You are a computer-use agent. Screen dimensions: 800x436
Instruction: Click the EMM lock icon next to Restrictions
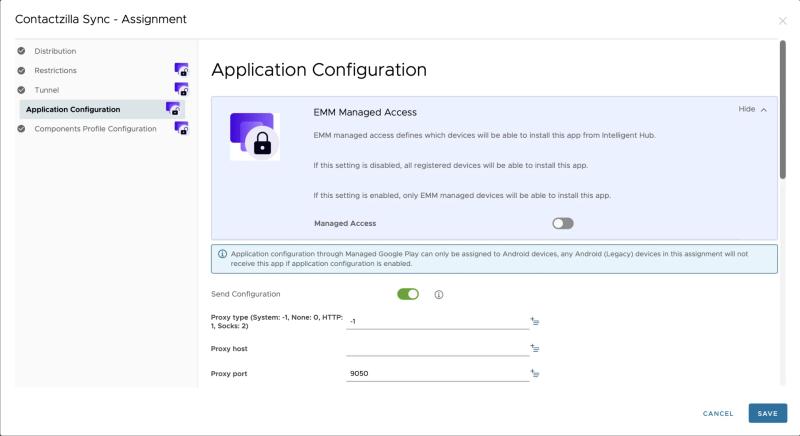[x=181, y=69]
